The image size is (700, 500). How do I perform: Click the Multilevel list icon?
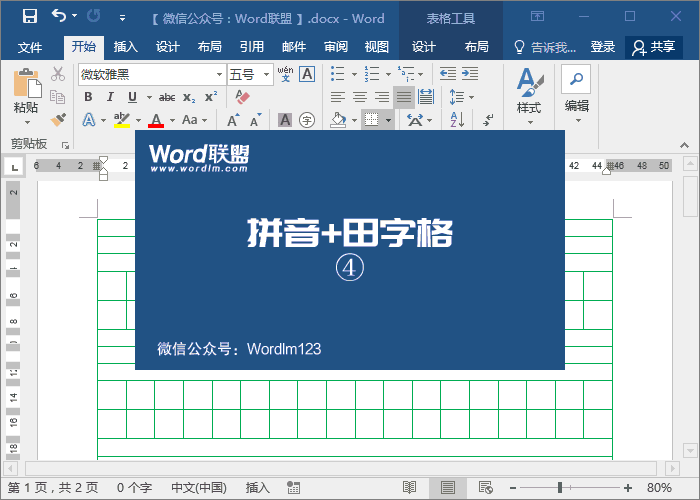406,74
